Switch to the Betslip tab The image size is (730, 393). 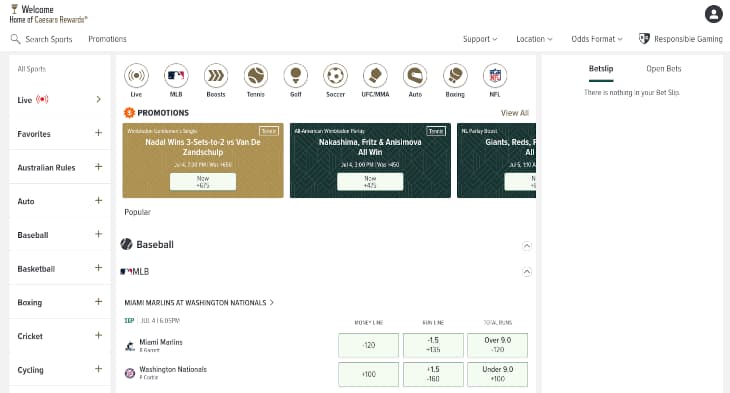[601, 69]
